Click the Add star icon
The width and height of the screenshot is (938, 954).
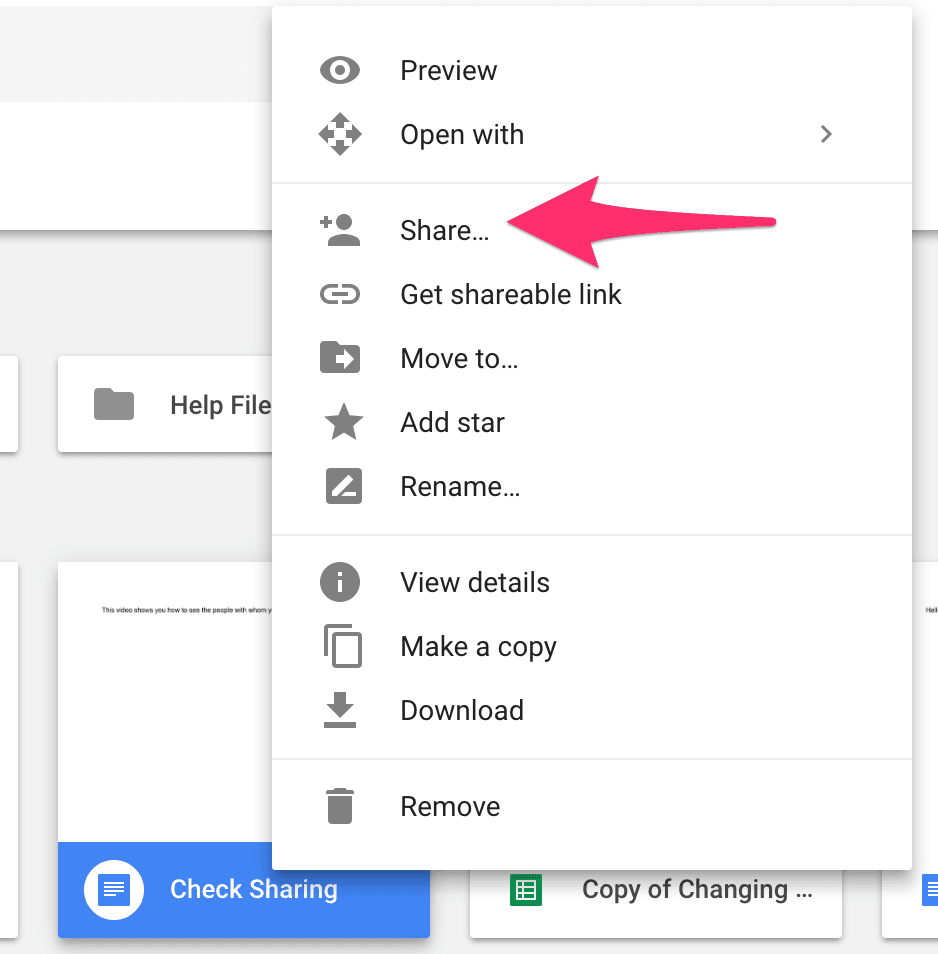(344, 422)
